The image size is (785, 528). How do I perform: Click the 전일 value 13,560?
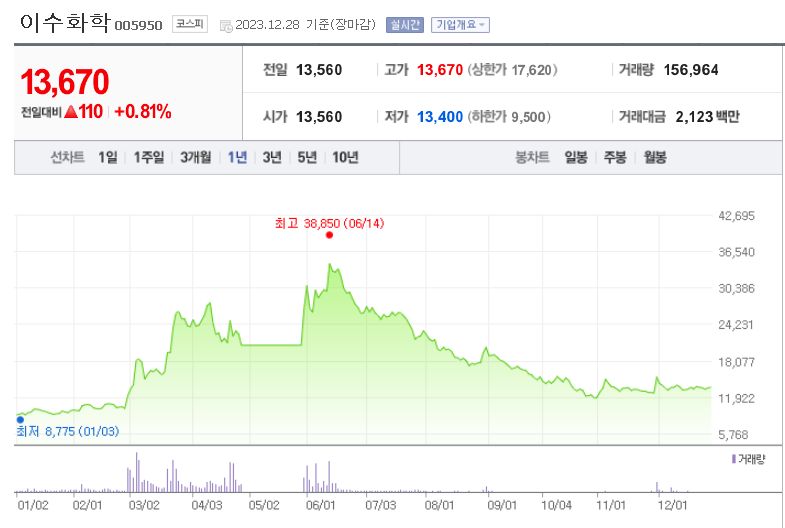click(x=319, y=70)
